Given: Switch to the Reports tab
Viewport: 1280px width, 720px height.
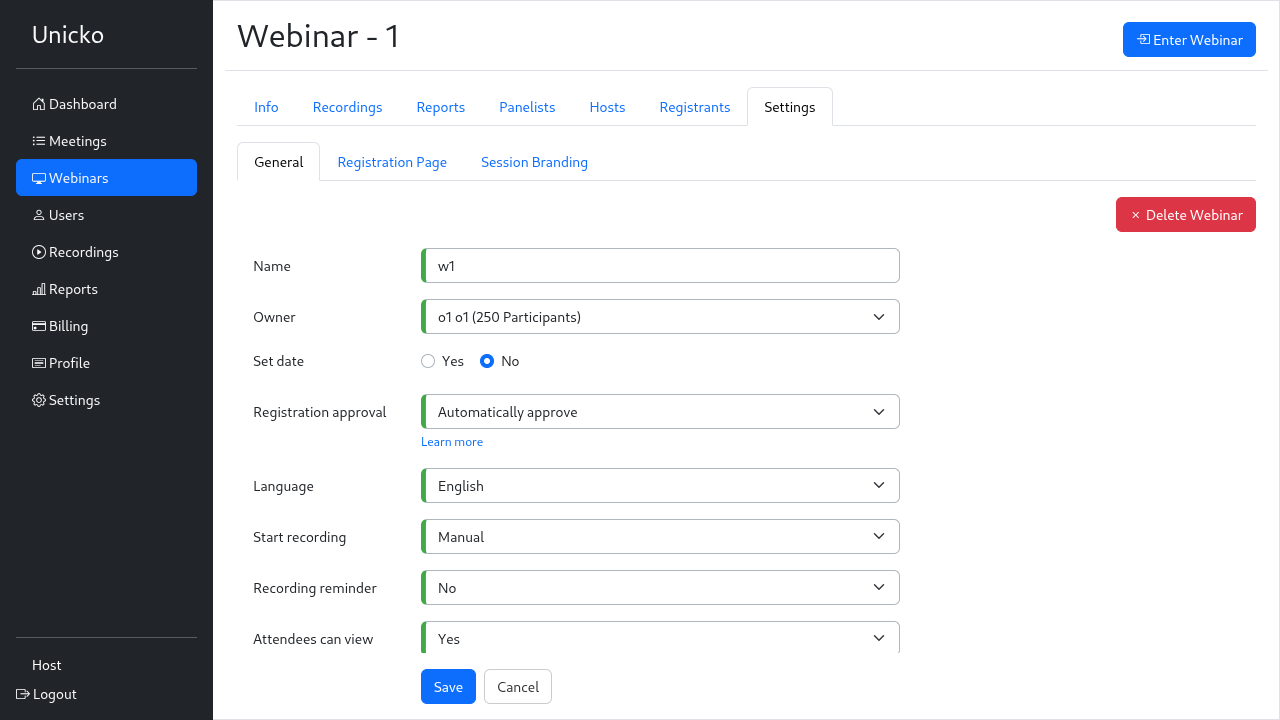Looking at the screenshot, I should tap(441, 107).
